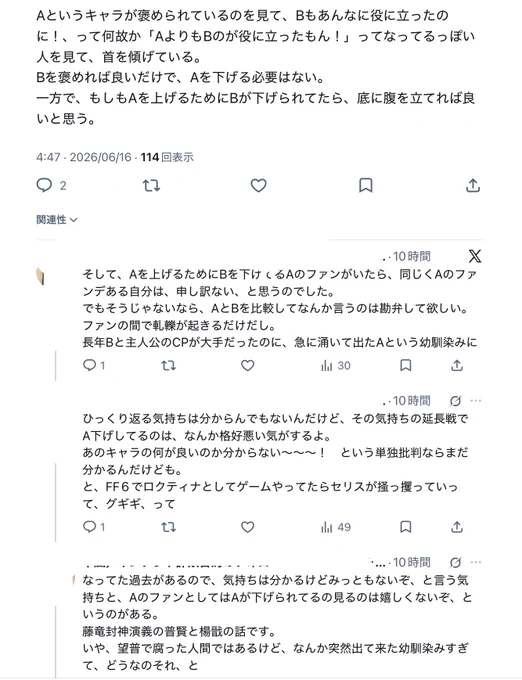This screenshot has width=522, height=680.
Task: Open more options on second reply
Action: point(476,401)
